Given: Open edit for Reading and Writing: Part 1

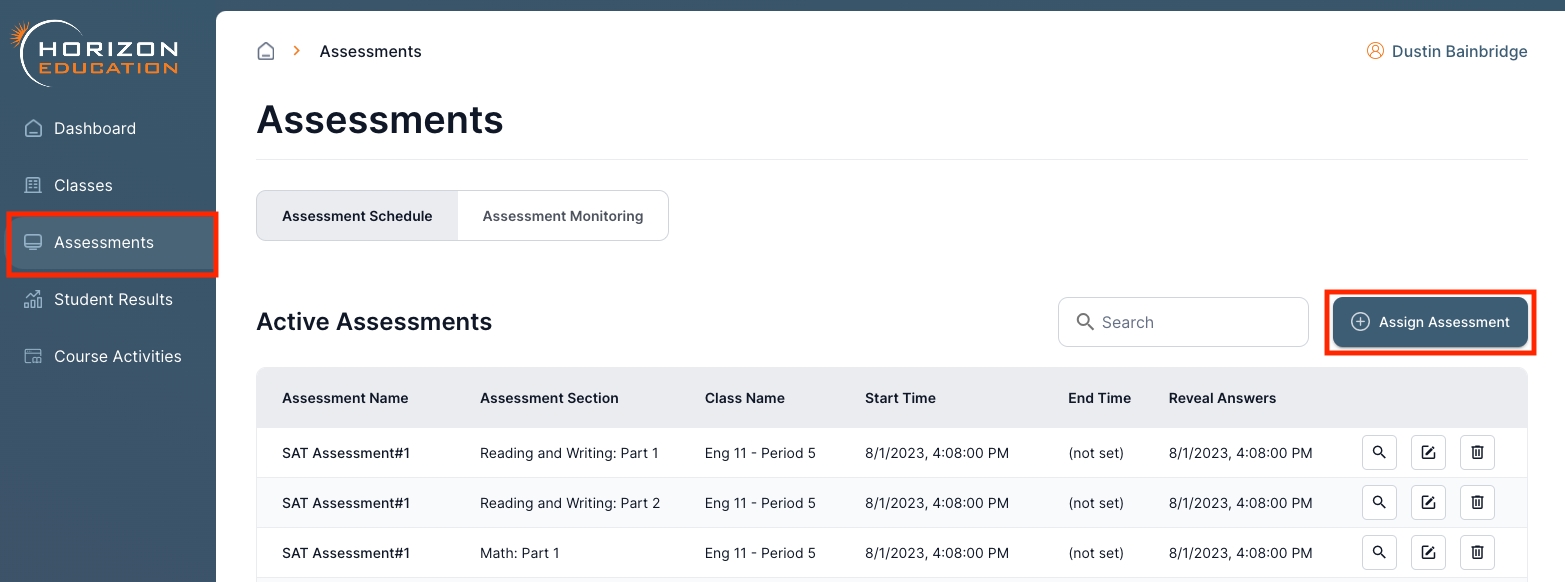Looking at the screenshot, I should [x=1428, y=453].
